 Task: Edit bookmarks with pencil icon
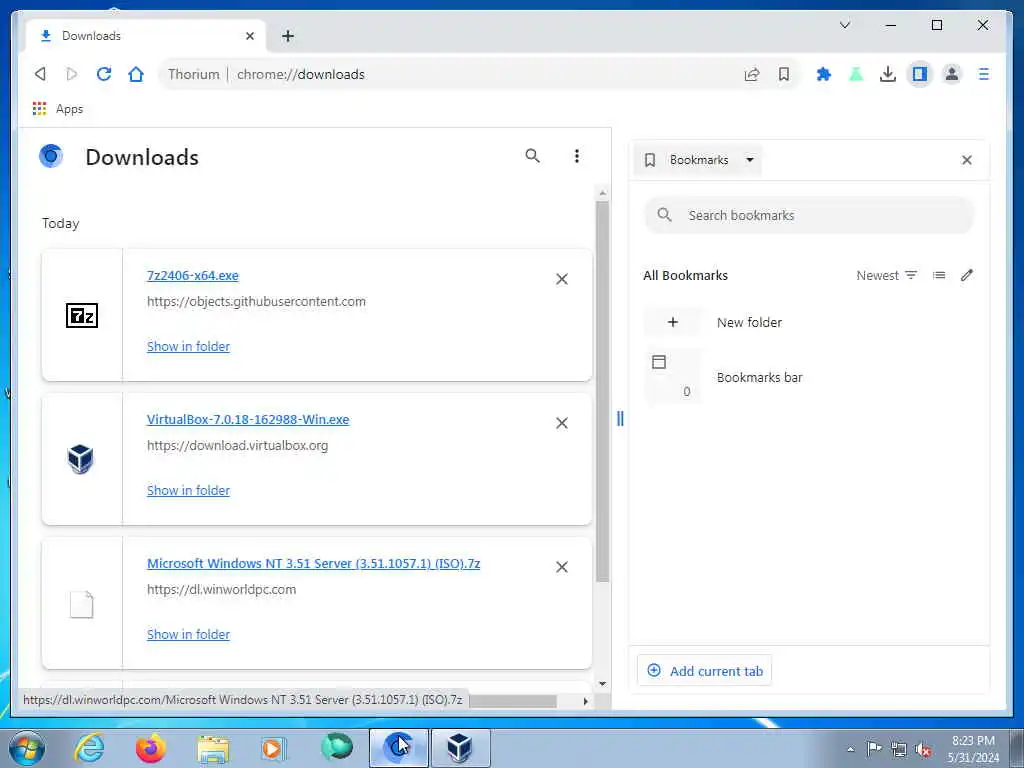click(967, 276)
